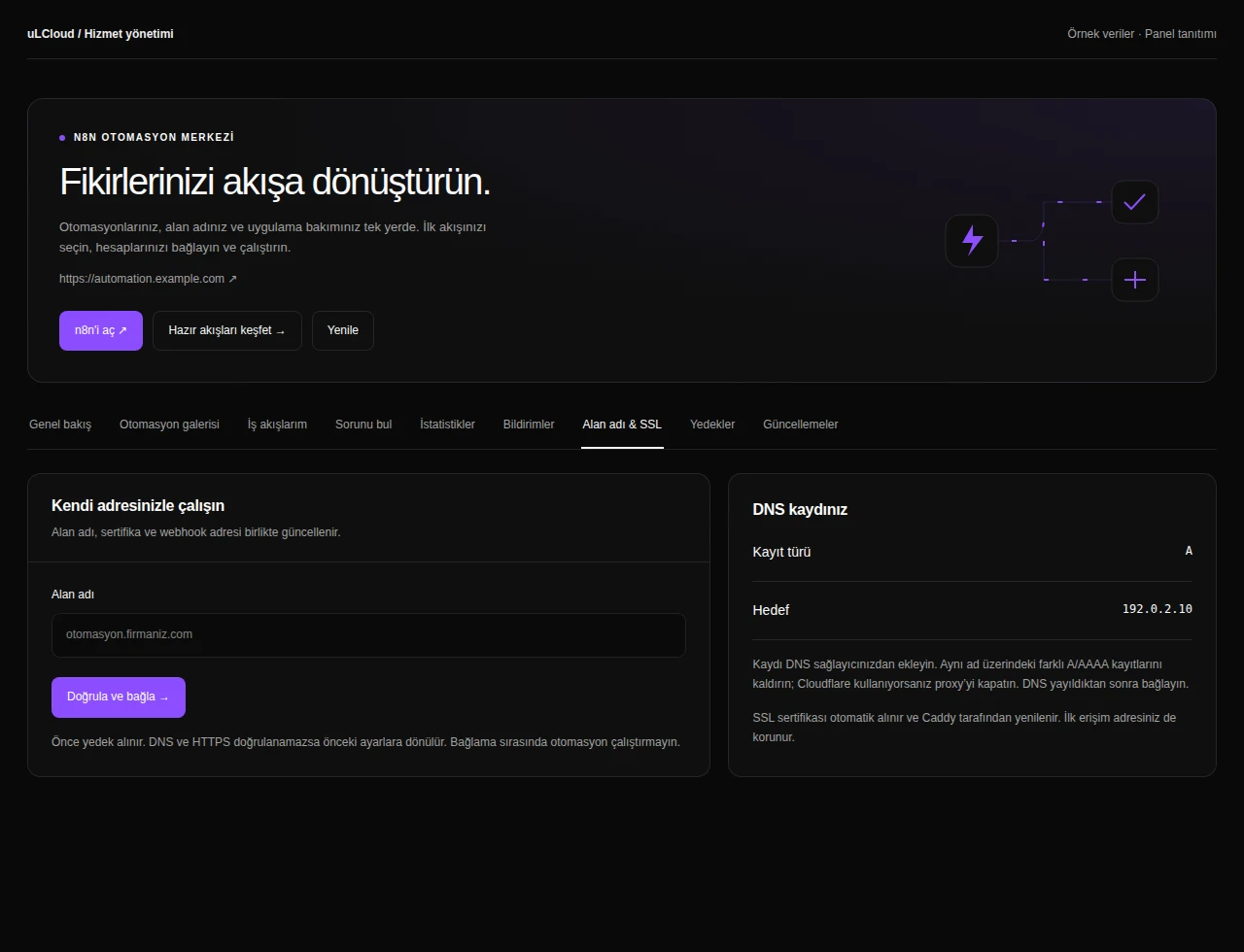1244x952 pixels.
Task: Click the Kendi adresinizle çalışın heading
Action: [138, 505]
